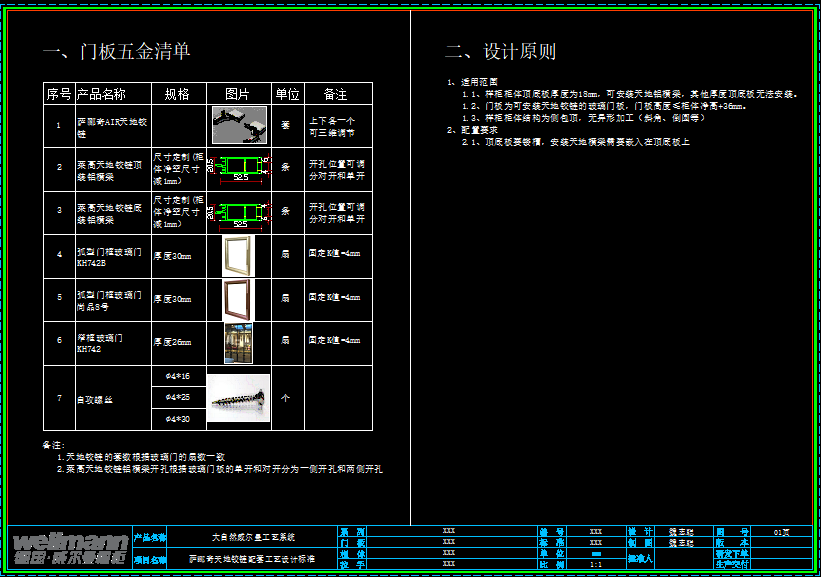Select the 设计原则 section heading
821x577 pixels.
(x=500, y=52)
